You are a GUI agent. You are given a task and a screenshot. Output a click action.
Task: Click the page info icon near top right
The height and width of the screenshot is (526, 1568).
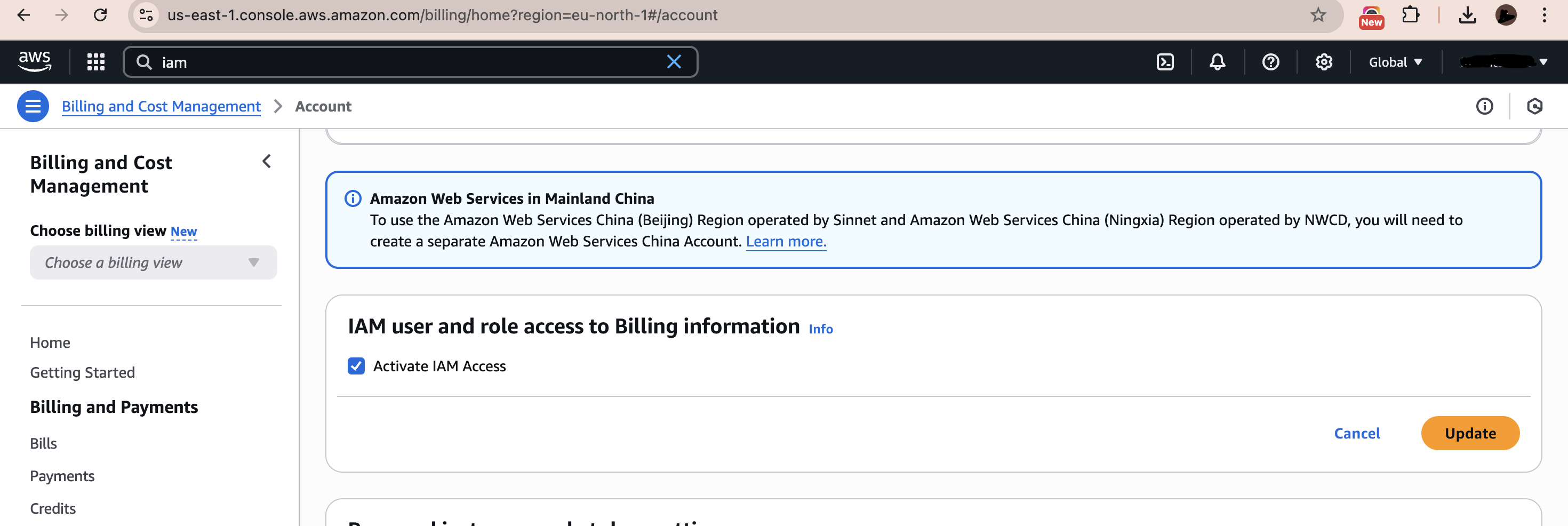[1485, 106]
